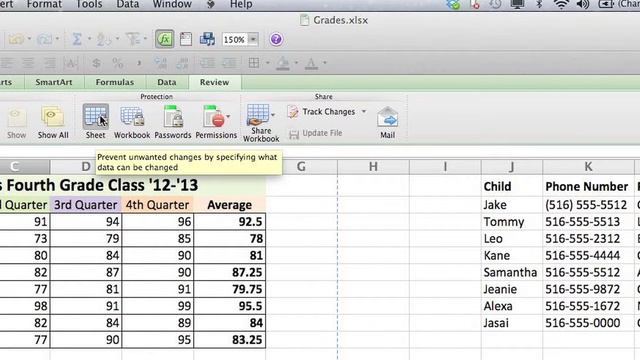Click the Wi-Fi icon in menu bar
The image size is (640, 360).
click(561, 4)
